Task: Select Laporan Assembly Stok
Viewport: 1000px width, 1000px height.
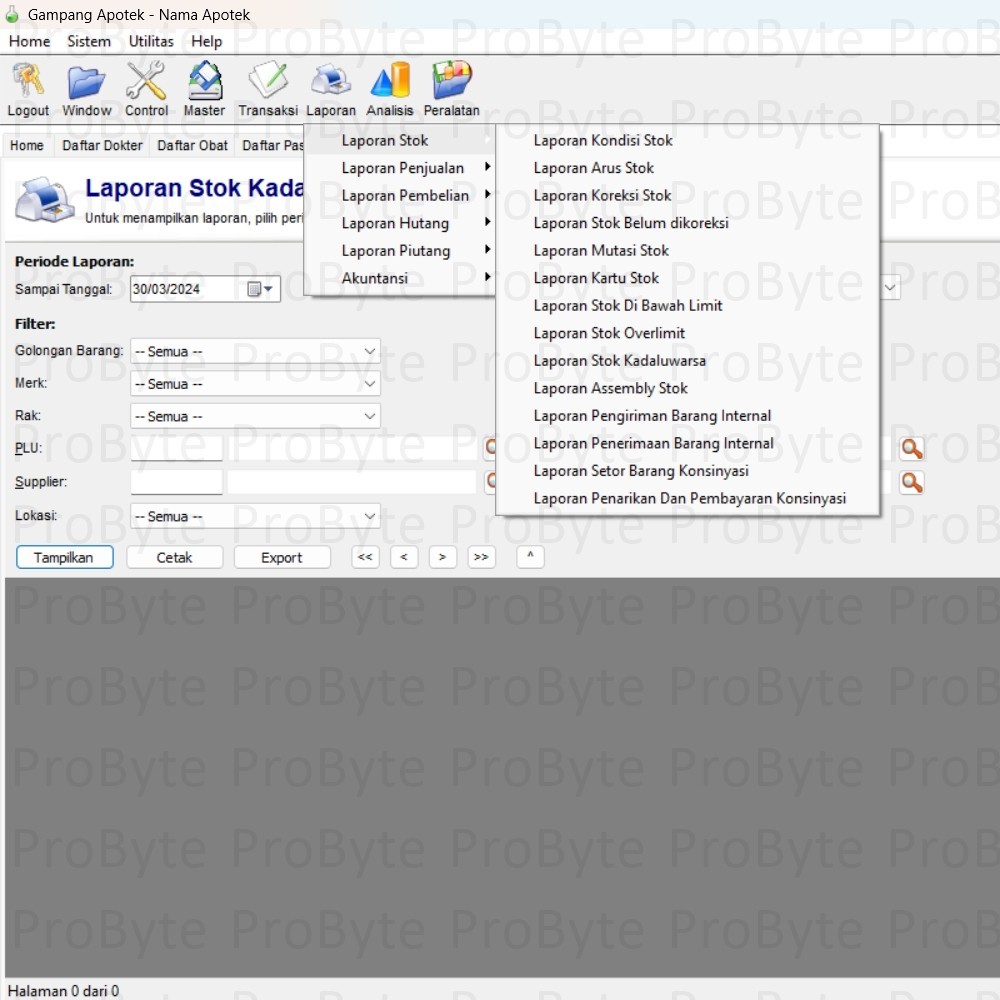Action: coord(688,388)
